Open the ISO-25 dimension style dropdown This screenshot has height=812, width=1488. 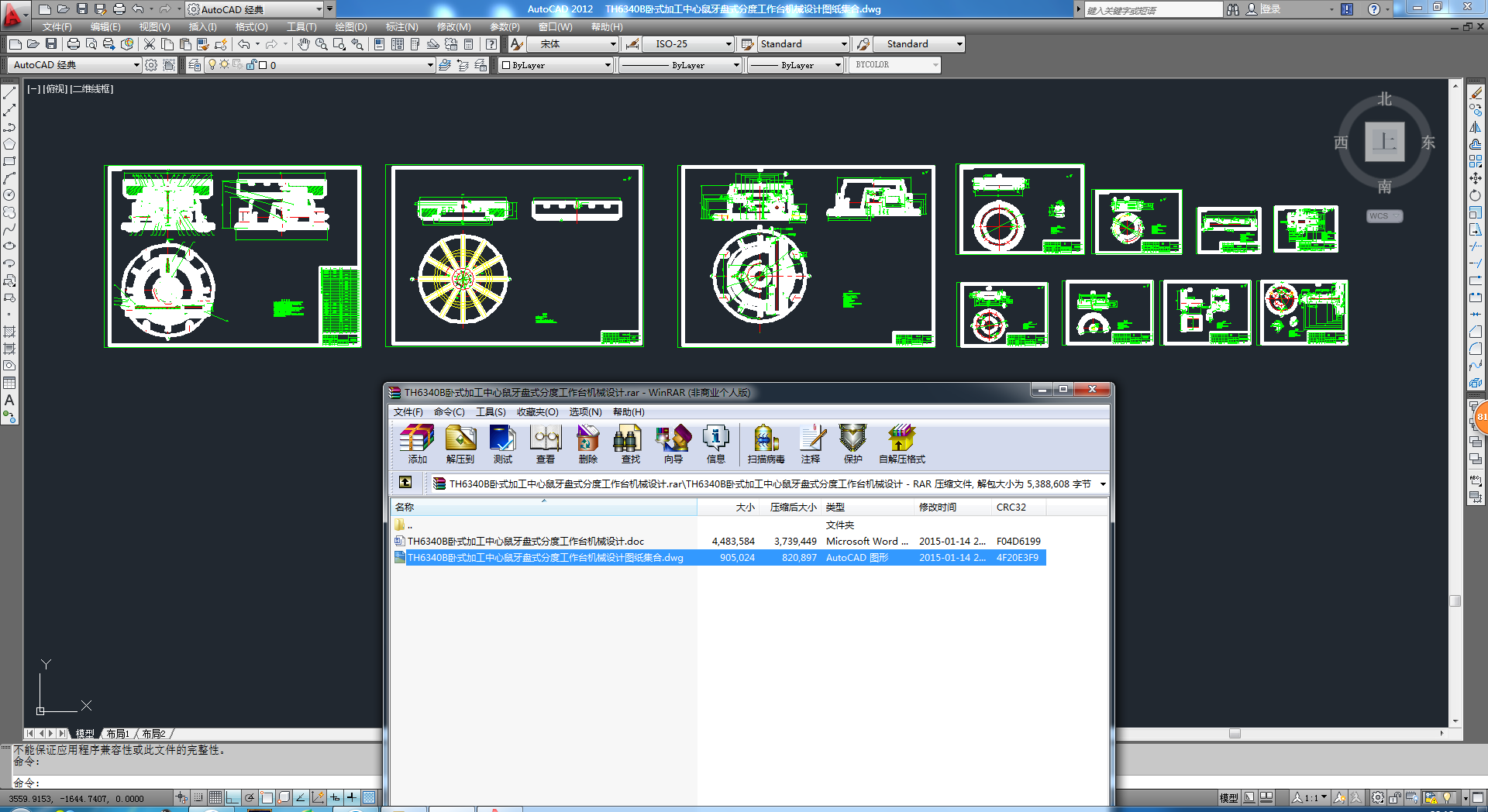pyautogui.click(x=688, y=44)
